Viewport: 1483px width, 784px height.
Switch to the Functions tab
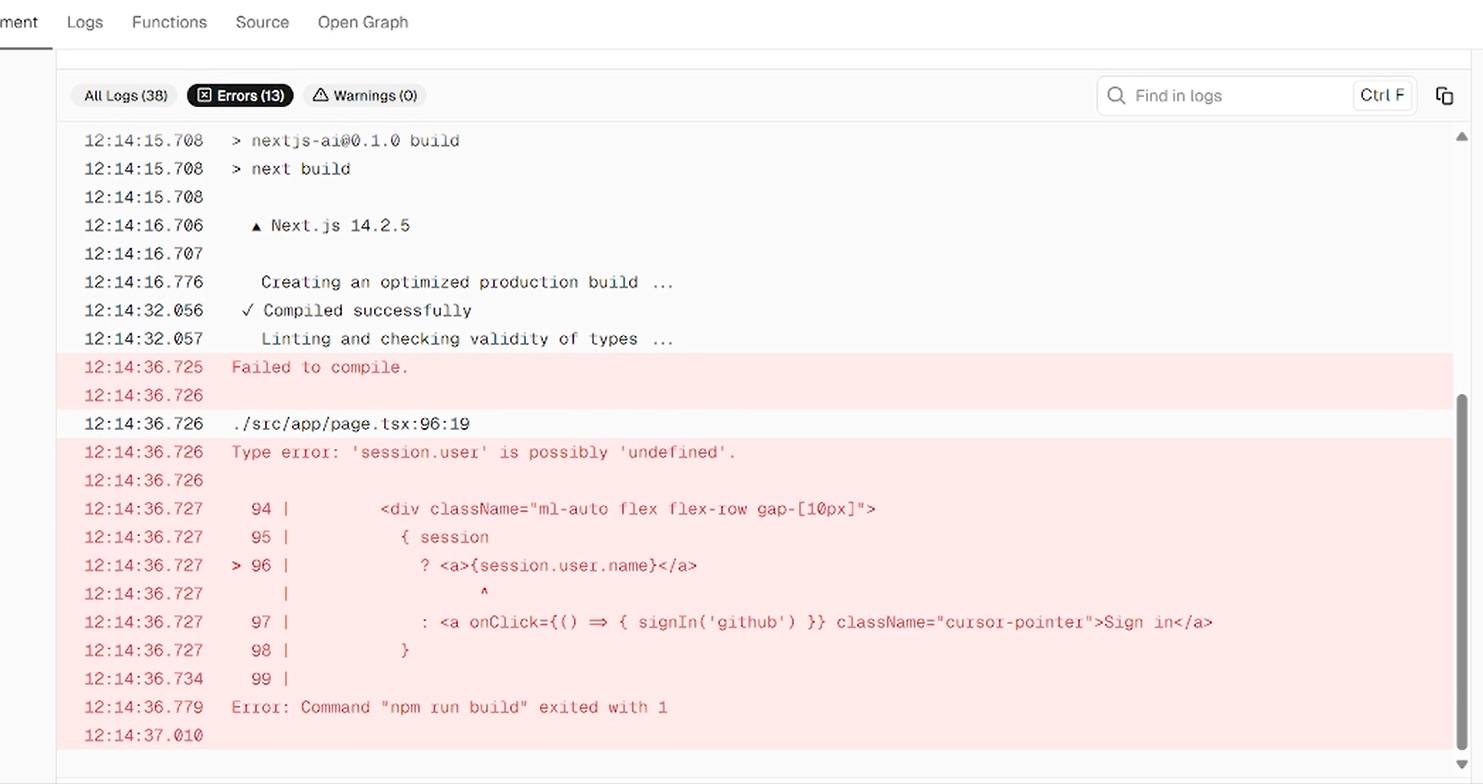tap(169, 22)
